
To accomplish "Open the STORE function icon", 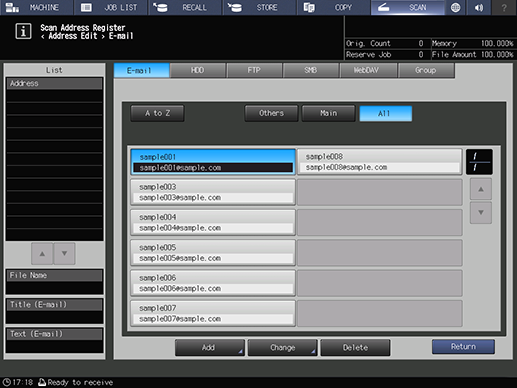I will [x=235, y=7].
